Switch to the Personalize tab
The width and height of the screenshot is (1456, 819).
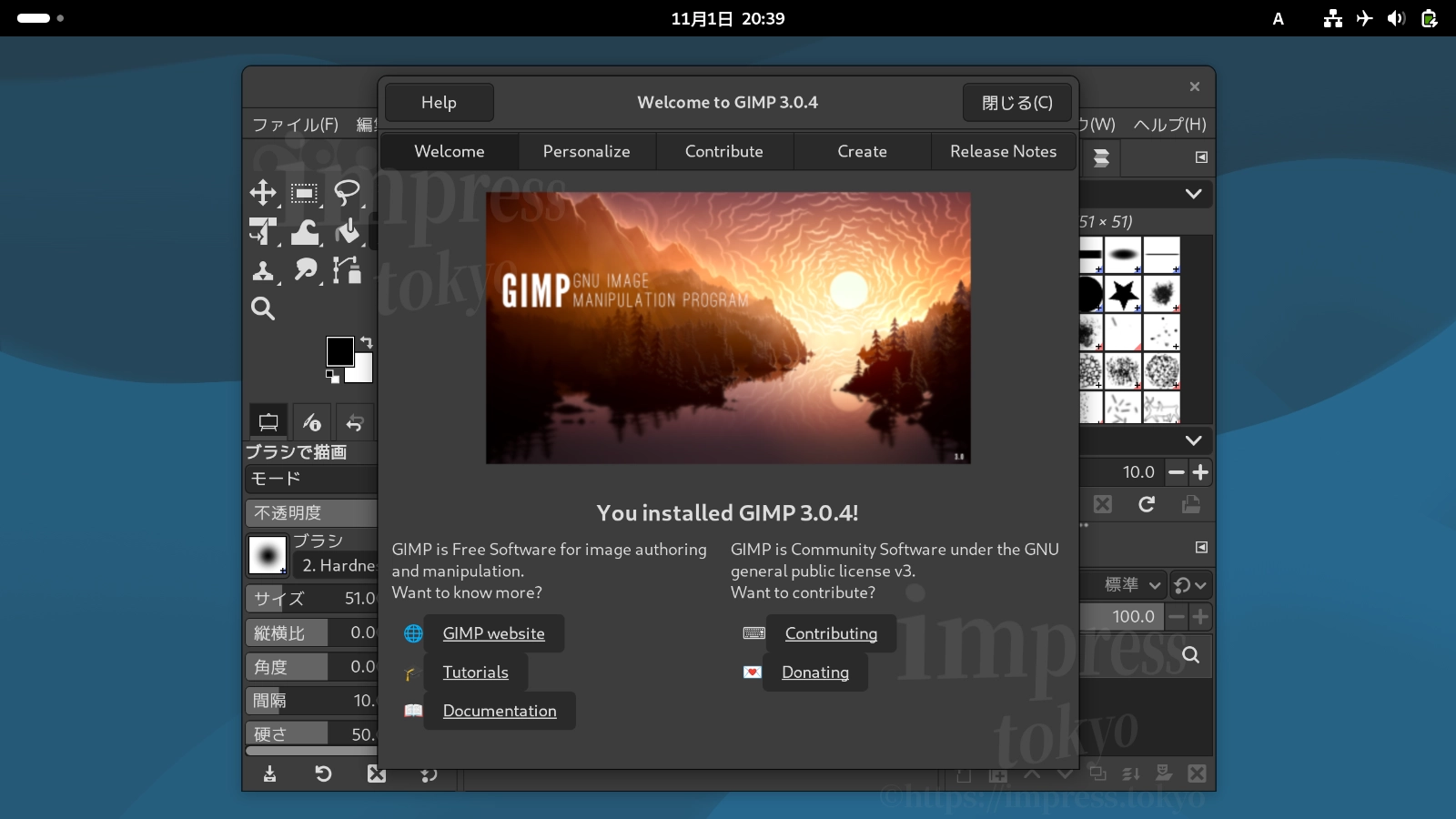tap(587, 152)
